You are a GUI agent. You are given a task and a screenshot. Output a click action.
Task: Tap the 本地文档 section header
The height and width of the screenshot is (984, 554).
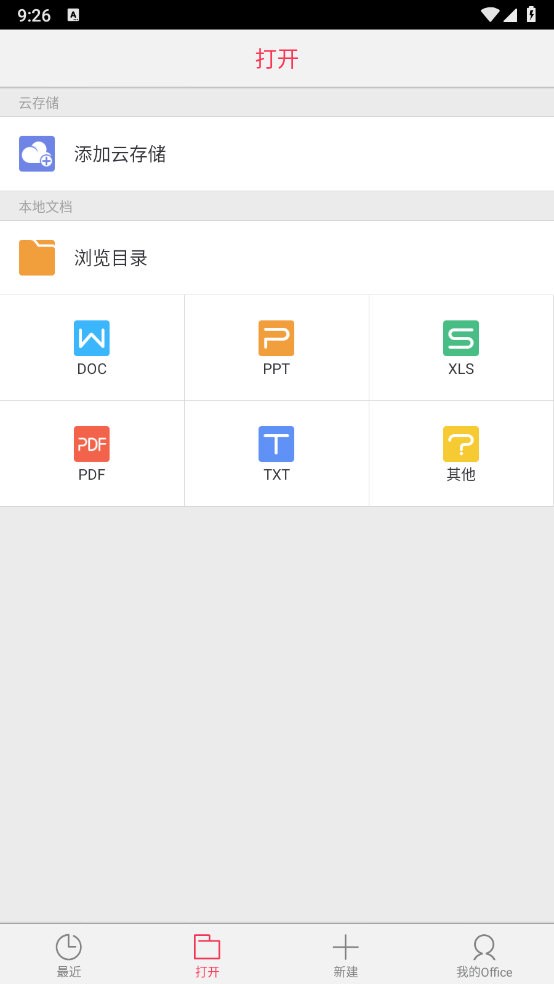point(45,206)
